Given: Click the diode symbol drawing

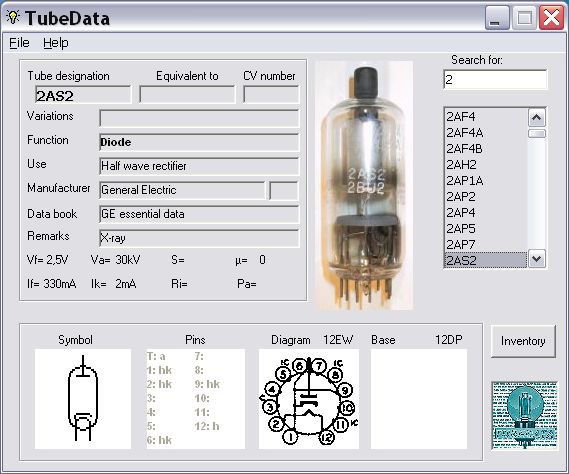Looking at the screenshot, I should click(83, 399).
